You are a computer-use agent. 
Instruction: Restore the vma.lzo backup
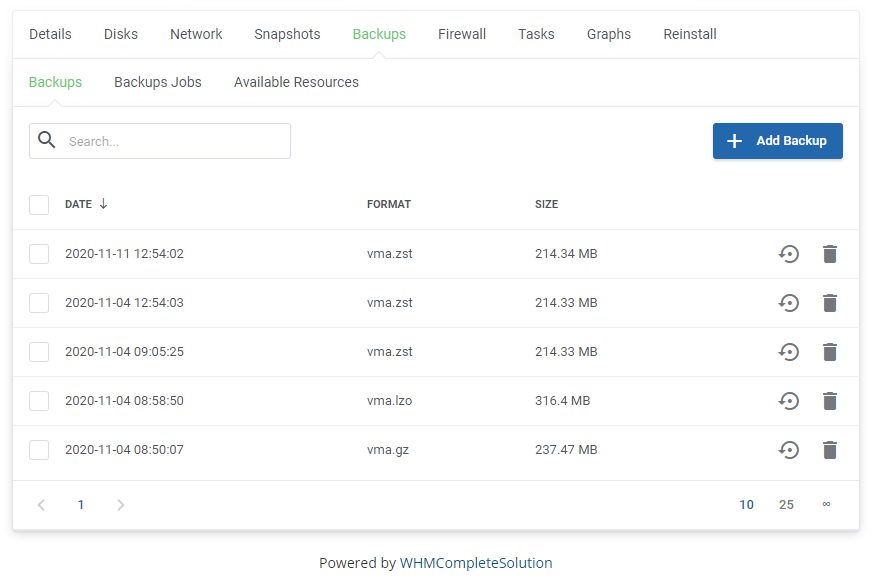[789, 401]
